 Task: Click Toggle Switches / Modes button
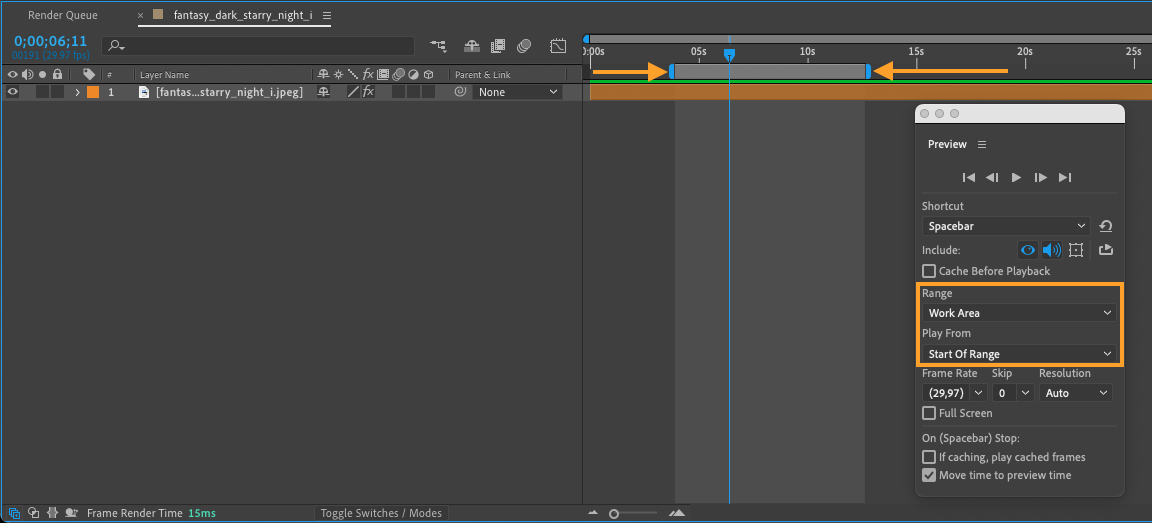tap(381, 513)
